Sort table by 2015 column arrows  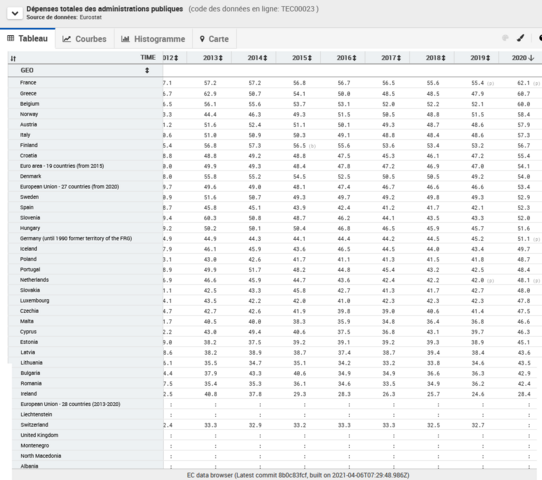pyautogui.click(x=310, y=58)
